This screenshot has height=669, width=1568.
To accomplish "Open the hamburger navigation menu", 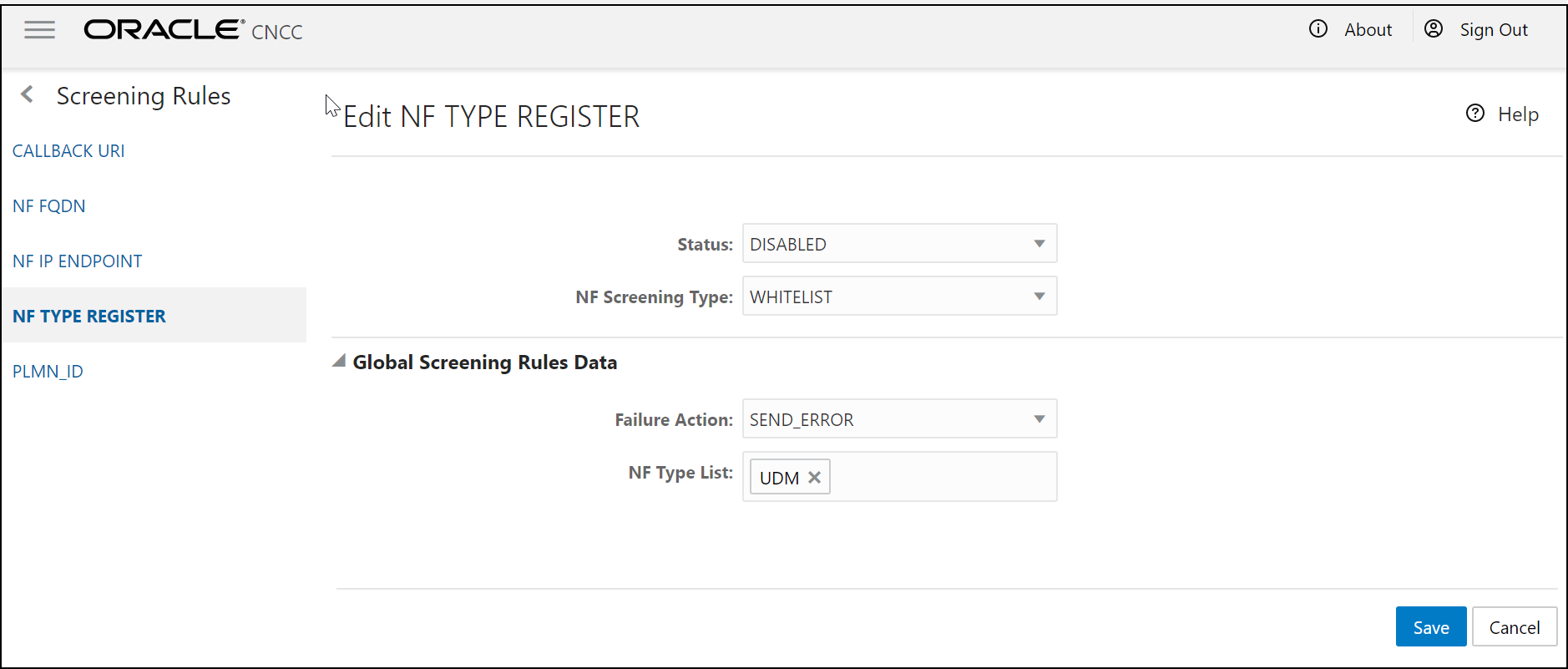I will [x=39, y=30].
